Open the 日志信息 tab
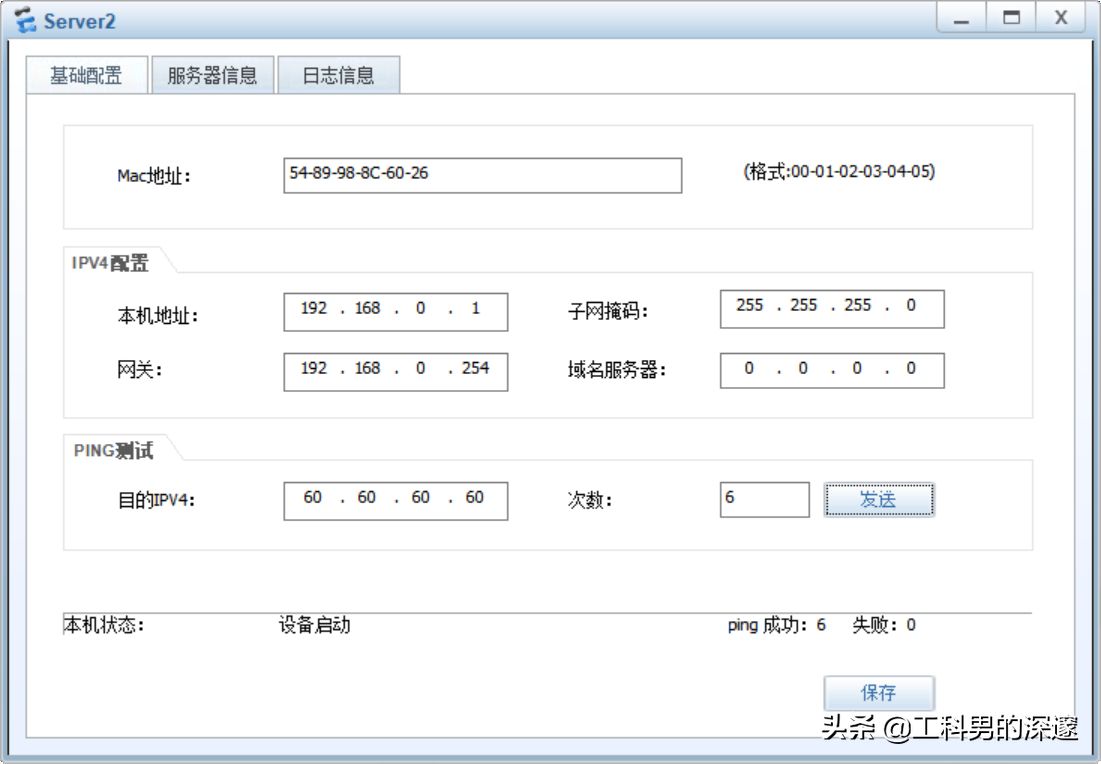 pos(338,74)
